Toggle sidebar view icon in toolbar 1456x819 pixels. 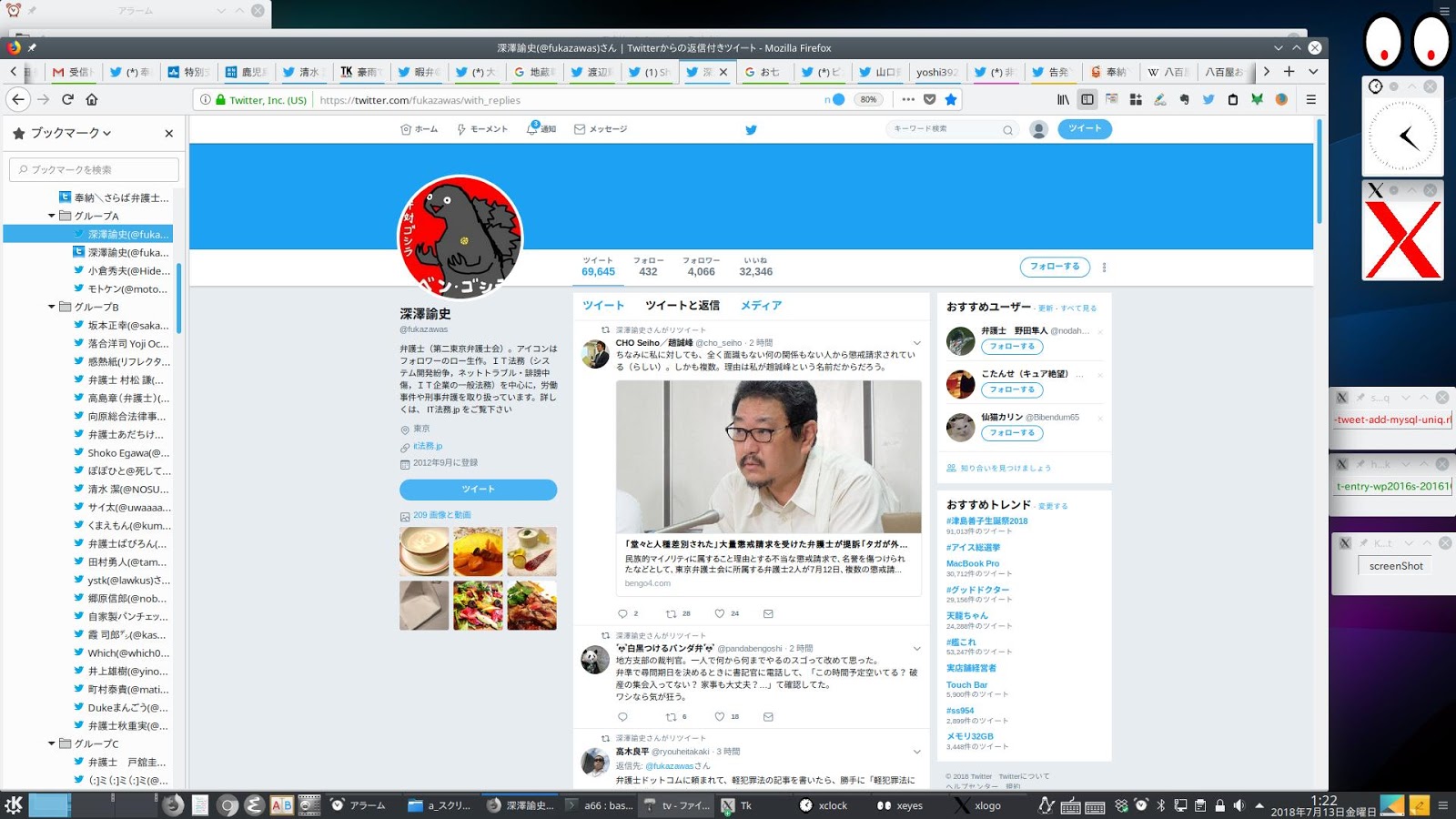1087,99
